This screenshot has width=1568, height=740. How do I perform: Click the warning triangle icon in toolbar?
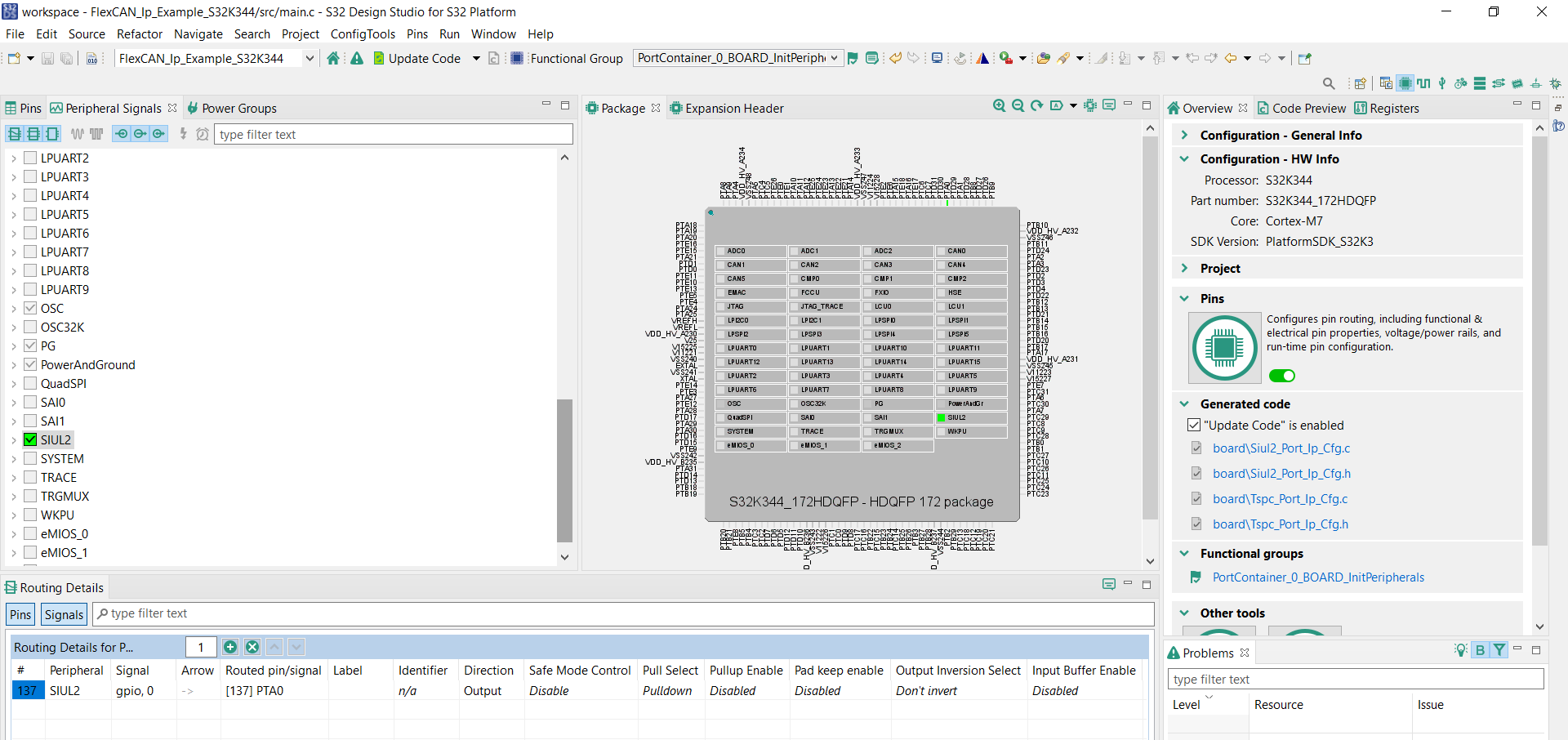tap(357, 58)
